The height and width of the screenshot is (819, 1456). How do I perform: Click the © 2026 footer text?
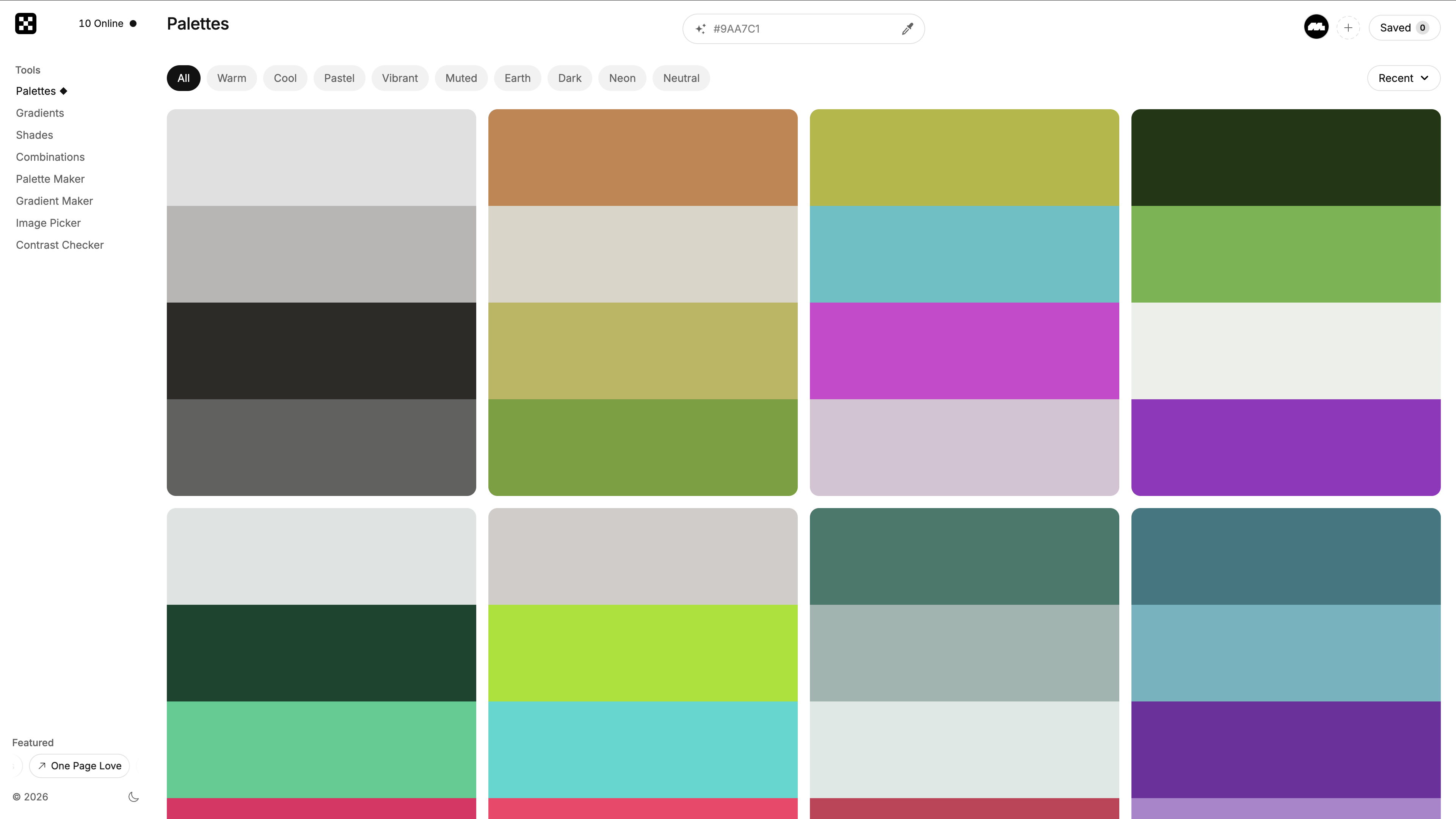point(30,797)
